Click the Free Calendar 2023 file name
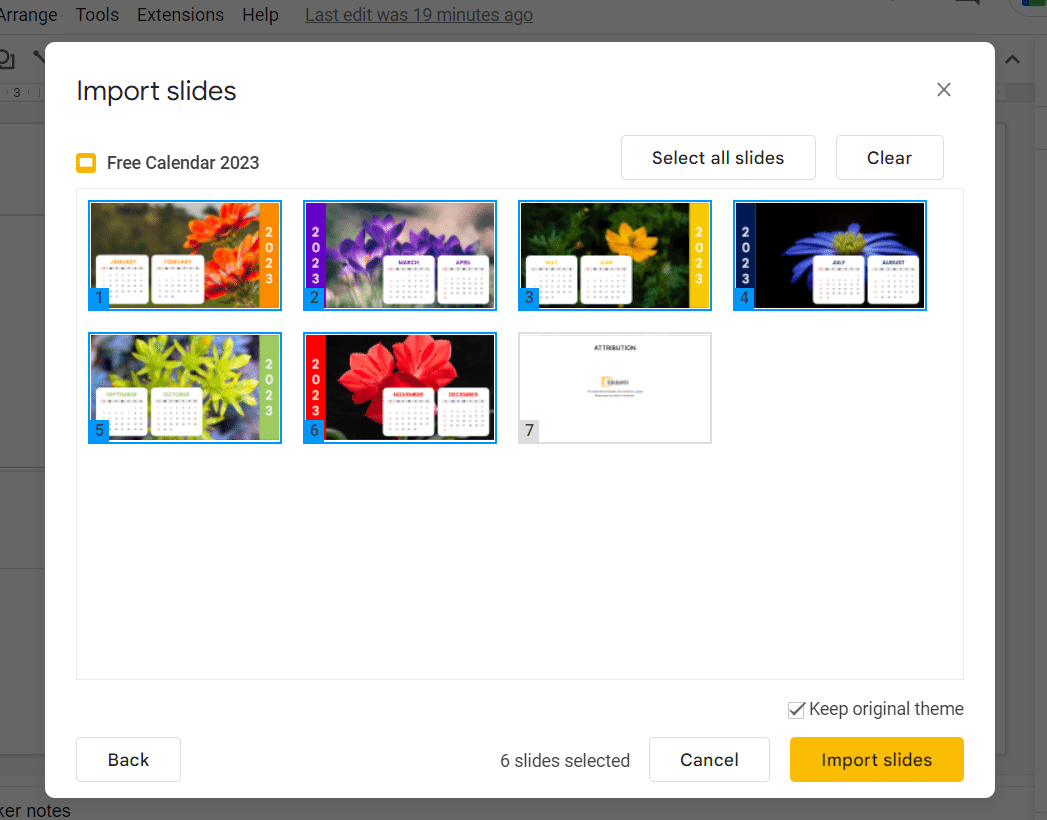This screenshot has width=1047, height=820. pyautogui.click(x=183, y=163)
